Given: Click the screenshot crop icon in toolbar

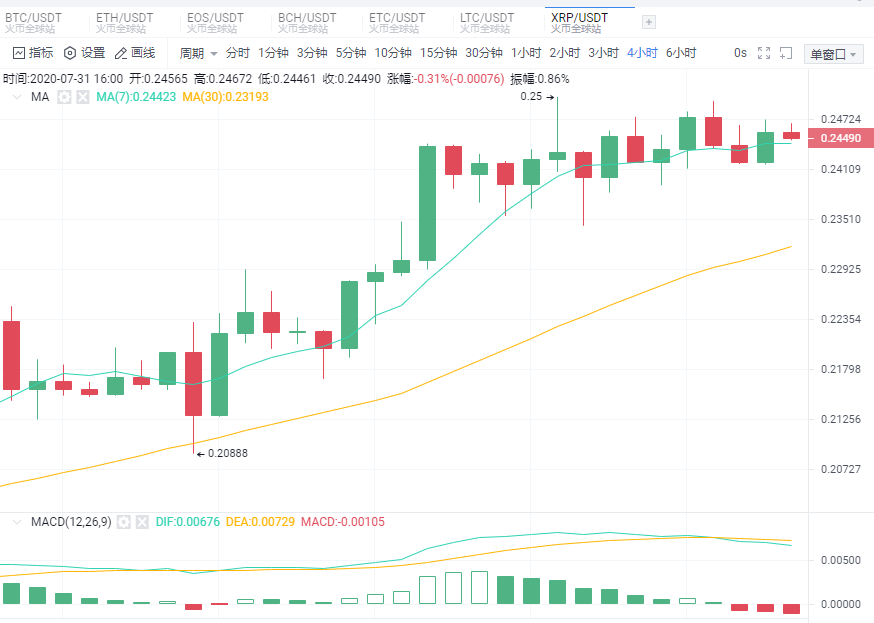Looking at the screenshot, I should click(x=788, y=53).
